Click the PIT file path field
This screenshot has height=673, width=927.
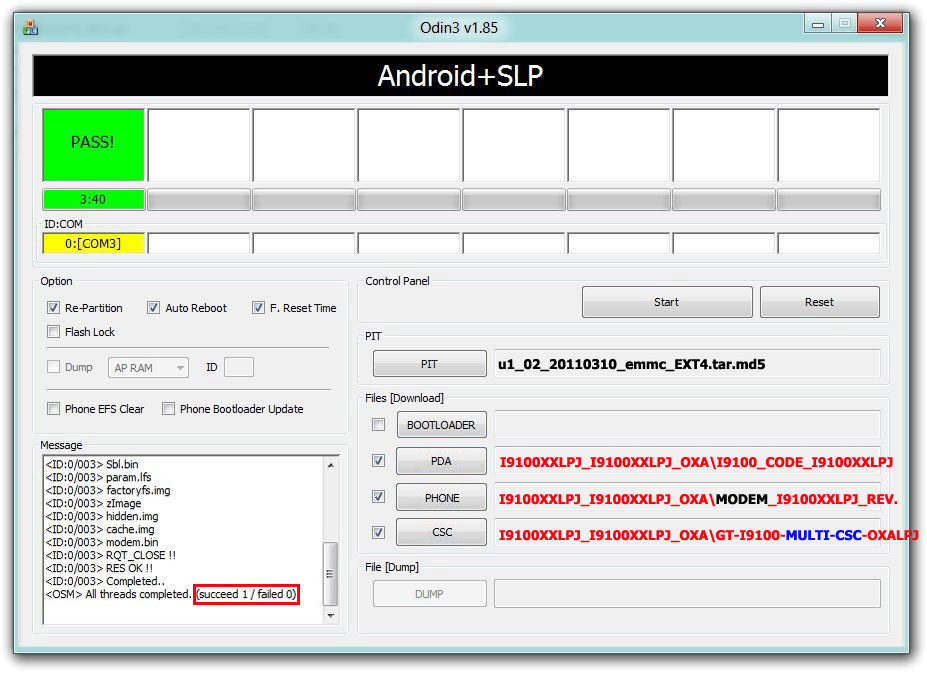687,364
